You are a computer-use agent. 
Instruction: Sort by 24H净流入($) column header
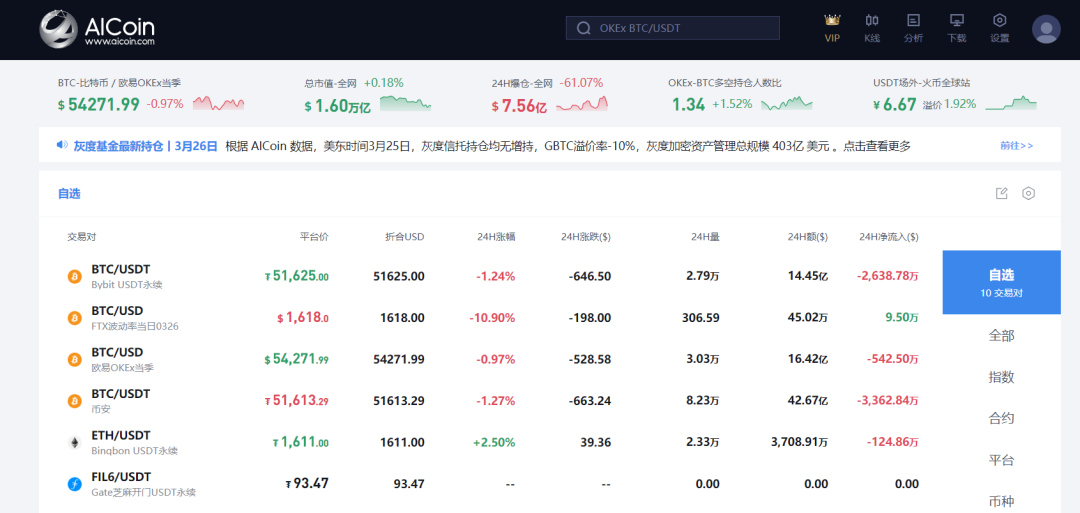click(889, 237)
